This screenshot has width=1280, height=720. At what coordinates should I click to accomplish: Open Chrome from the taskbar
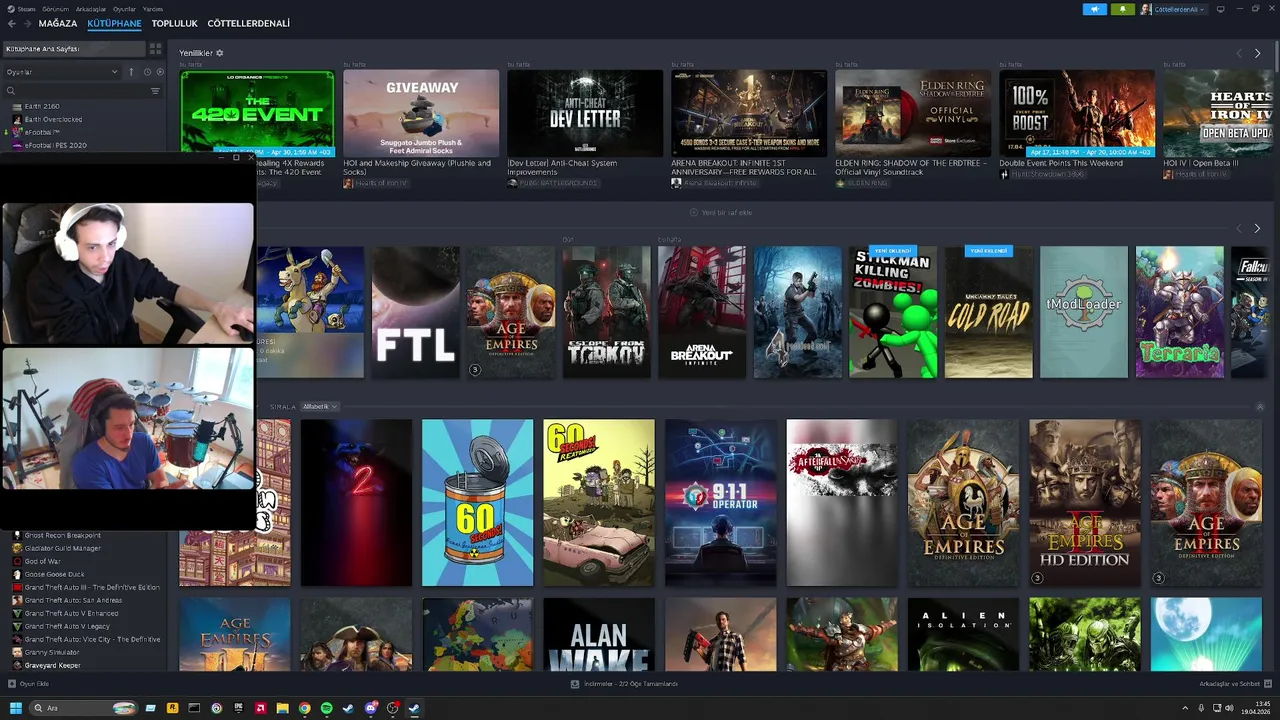pos(304,708)
